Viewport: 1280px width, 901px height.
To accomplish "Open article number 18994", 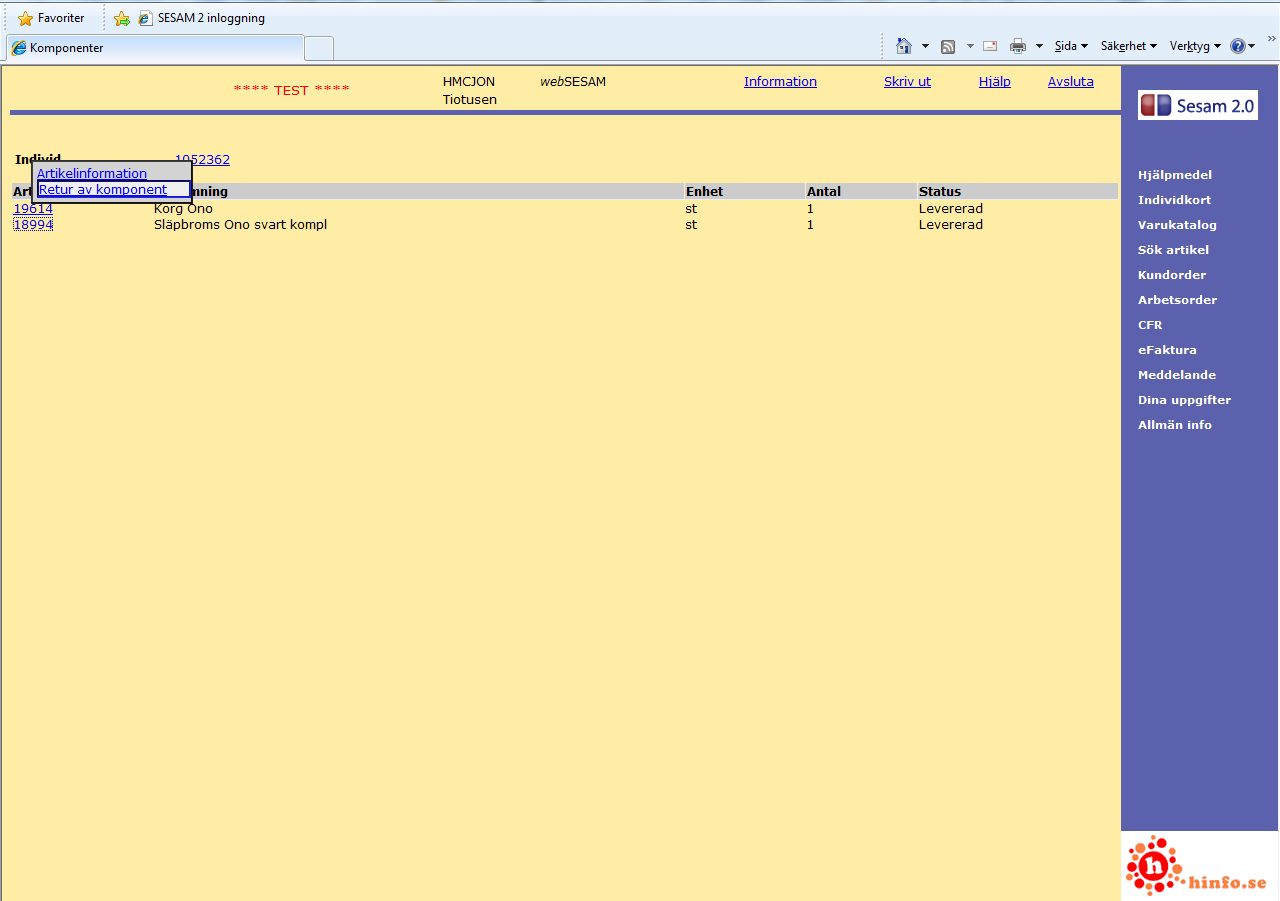I will click(x=33, y=224).
